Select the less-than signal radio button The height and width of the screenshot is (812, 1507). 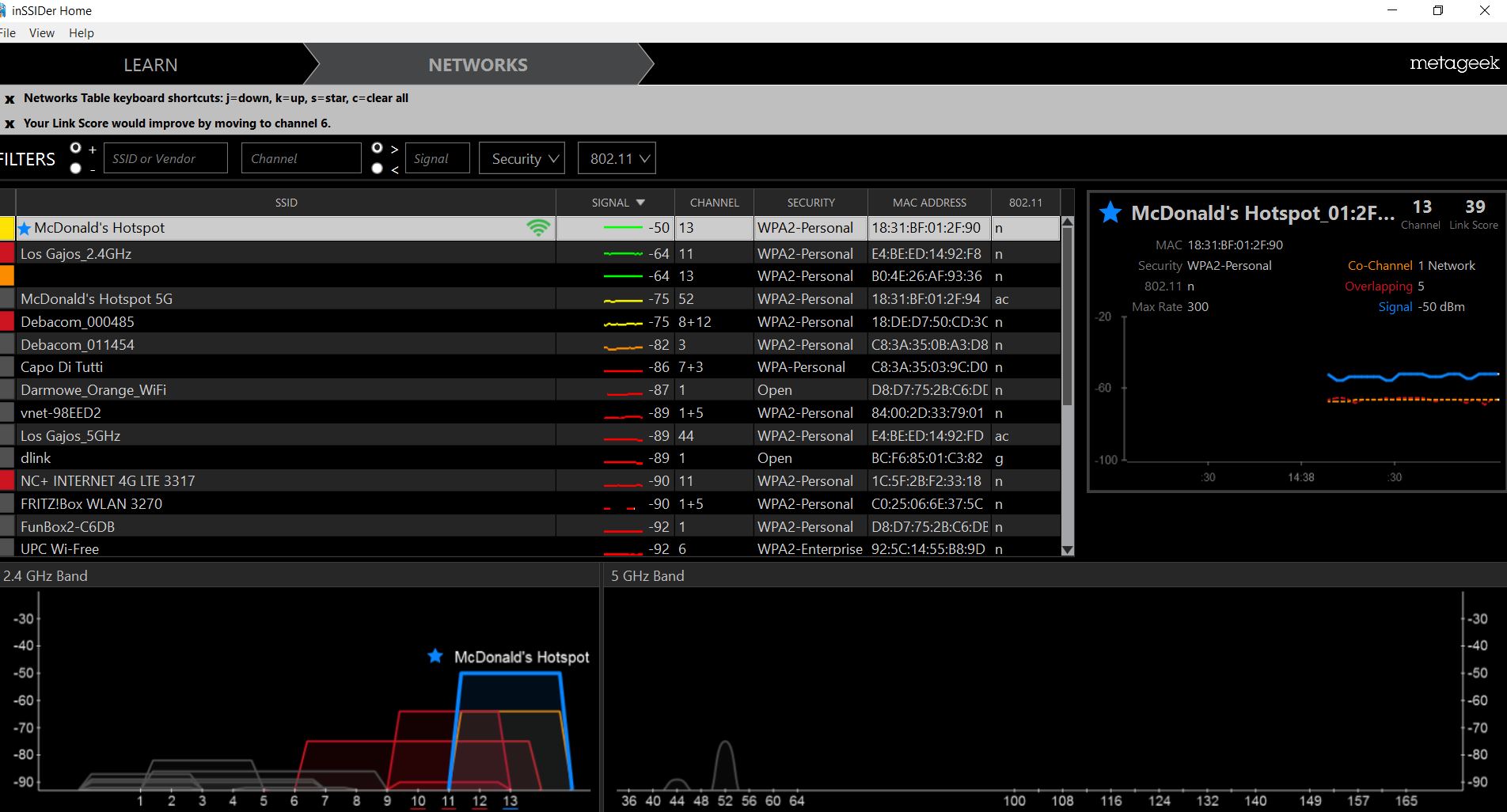(378, 168)
